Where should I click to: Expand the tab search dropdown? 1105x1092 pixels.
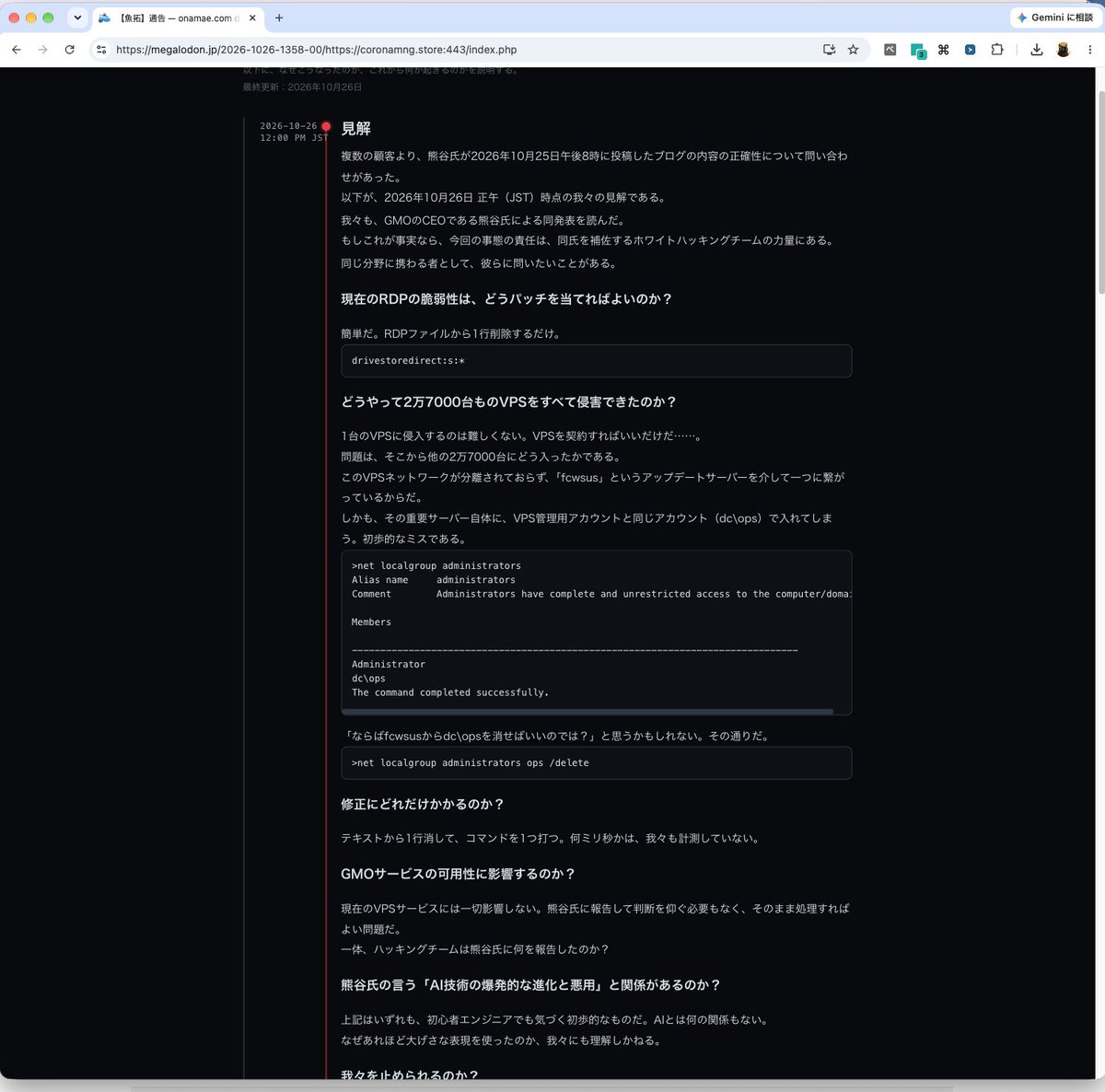(x=77, y=17)
